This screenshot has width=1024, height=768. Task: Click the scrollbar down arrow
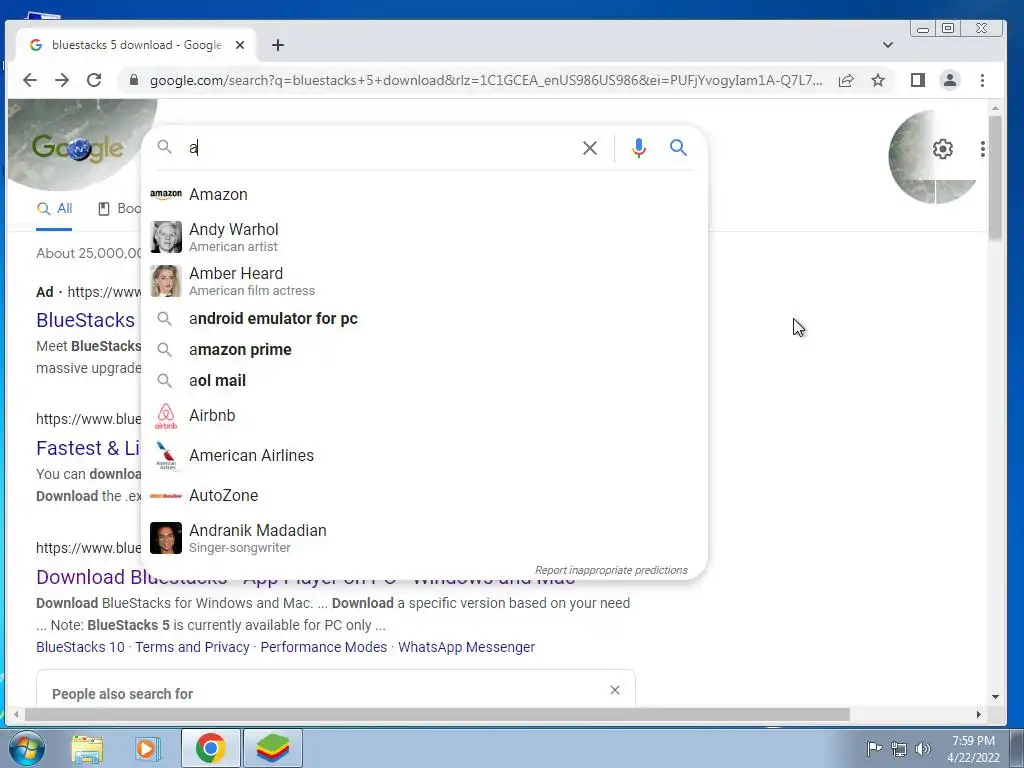pos(995,697)
